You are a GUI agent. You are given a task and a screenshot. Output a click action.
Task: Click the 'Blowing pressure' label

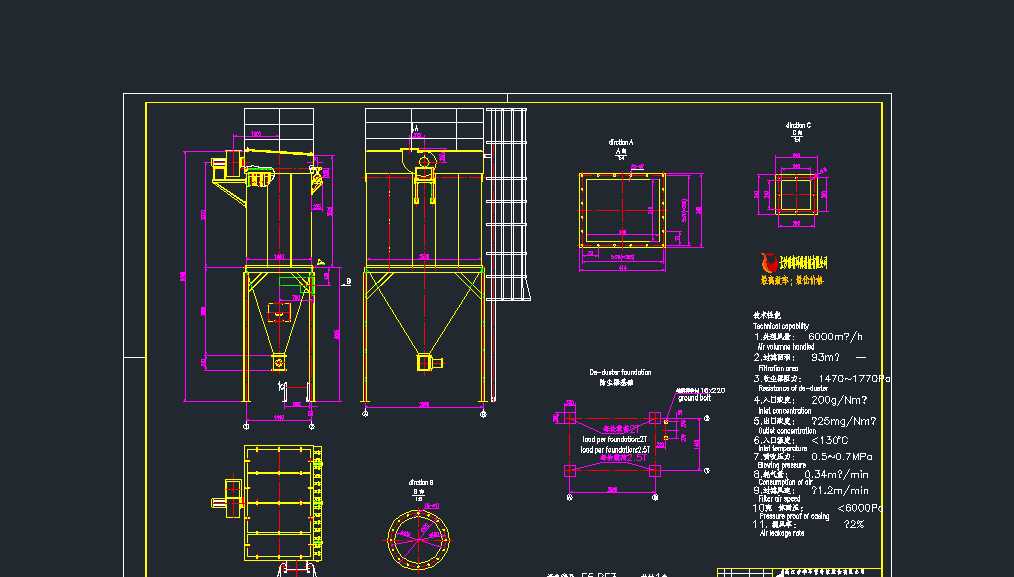tap(782, 465)
